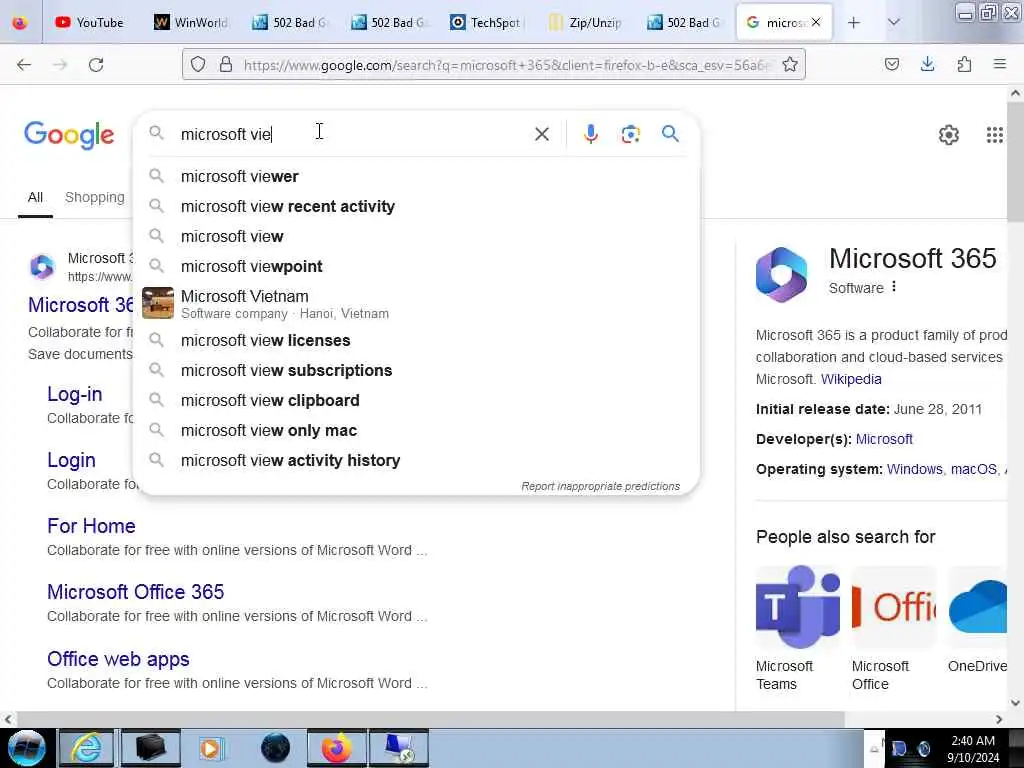The height and width of the screenshot is (768, 1024).
Task: Open the For Home sitelink
Action: [x=91, y=526]
